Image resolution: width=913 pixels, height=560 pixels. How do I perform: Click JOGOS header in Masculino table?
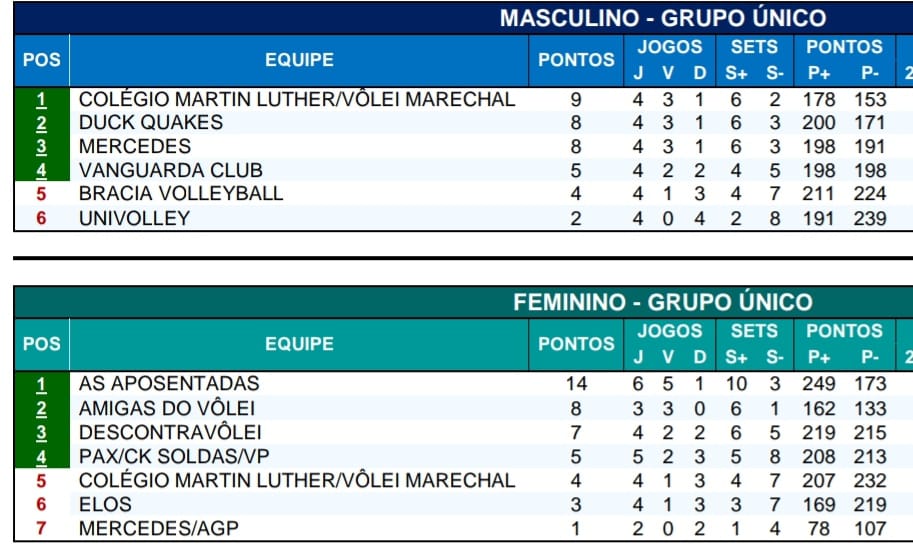click(x=670, y=47)
